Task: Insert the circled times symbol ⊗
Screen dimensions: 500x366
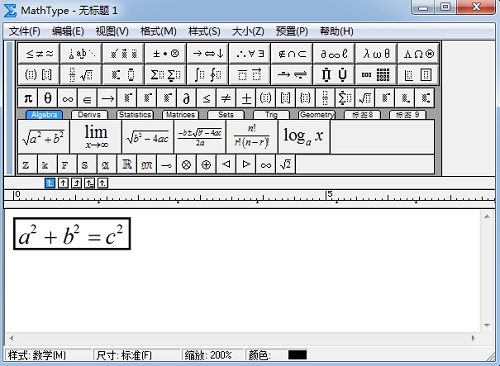Action: coord(186,164)
